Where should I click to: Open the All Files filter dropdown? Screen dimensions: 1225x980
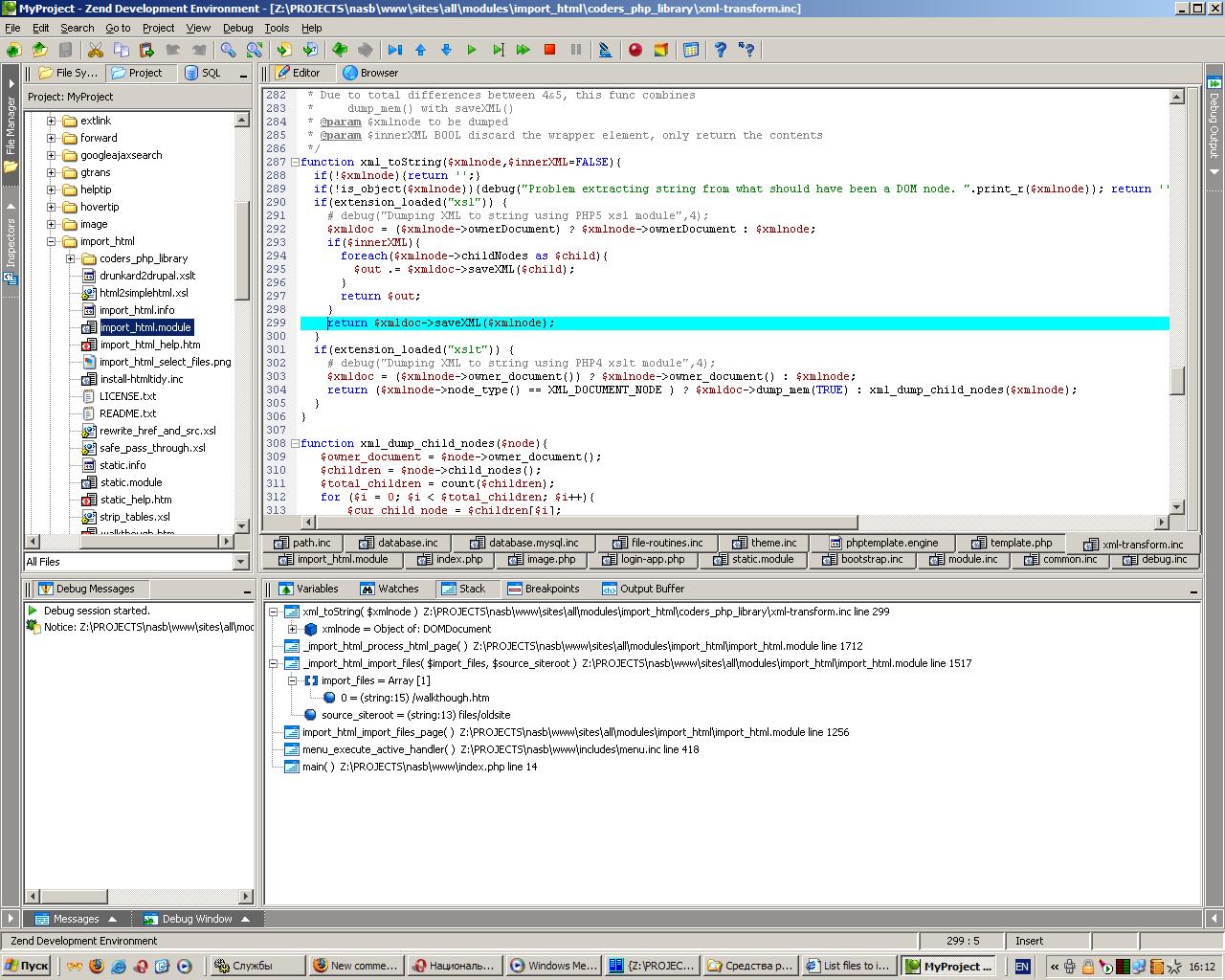point(240,562)
